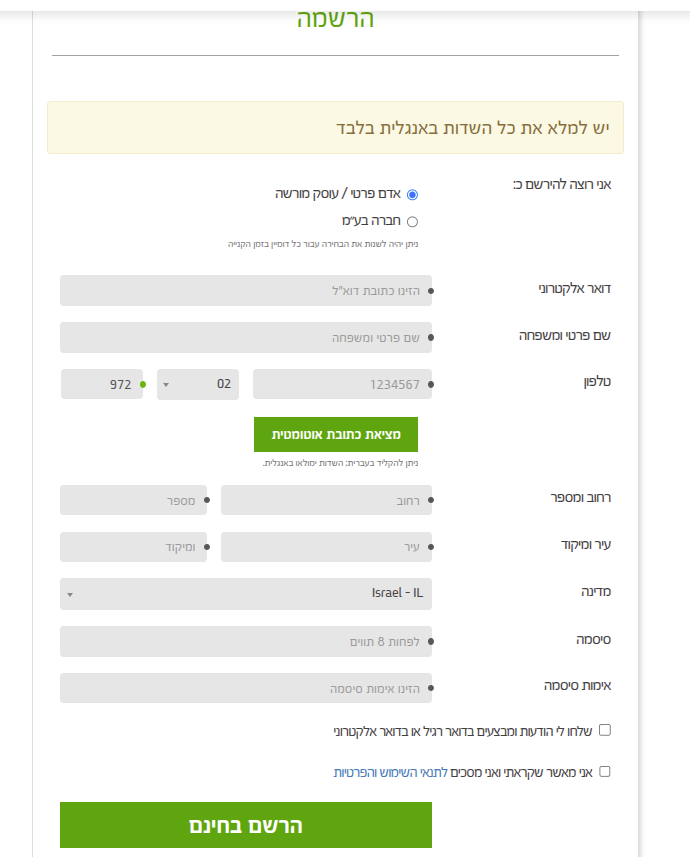Click the עיר city input field
The image size is (690, 857).
(x=326, y=547)
